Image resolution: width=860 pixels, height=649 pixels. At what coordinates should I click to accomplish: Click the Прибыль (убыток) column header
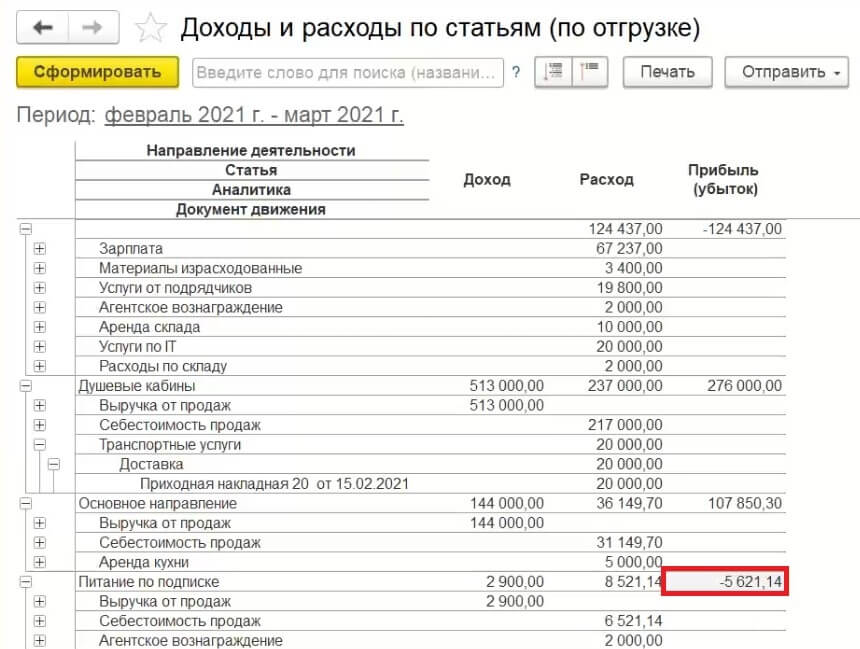[725, 179]
